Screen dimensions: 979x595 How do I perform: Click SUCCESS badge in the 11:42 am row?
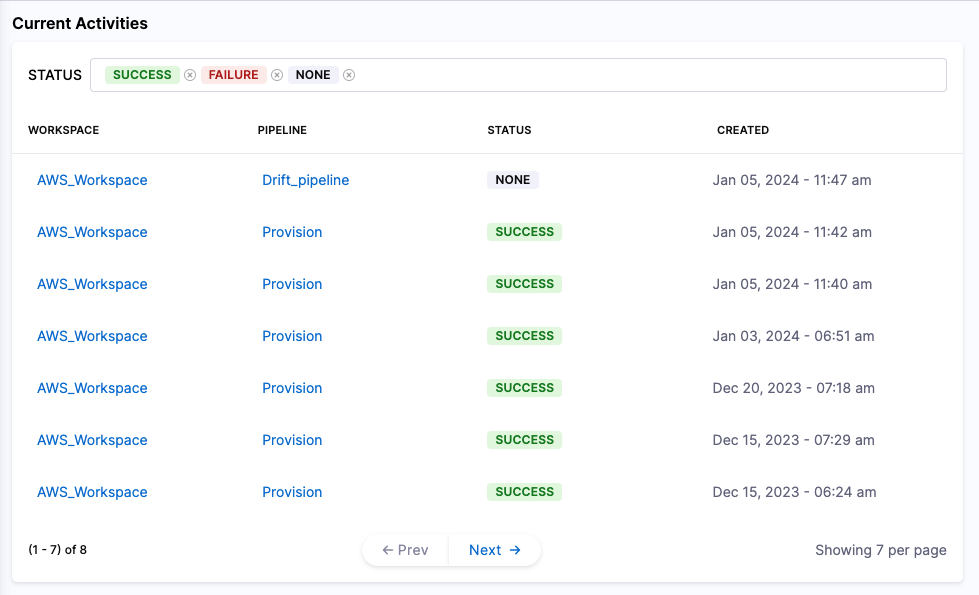point(524,232)
